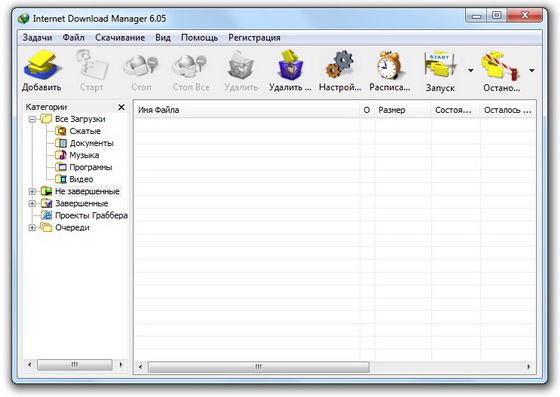This screenshot has height=397, width=560.
Task: Sort by Размер column header
Action: (403, 110)
